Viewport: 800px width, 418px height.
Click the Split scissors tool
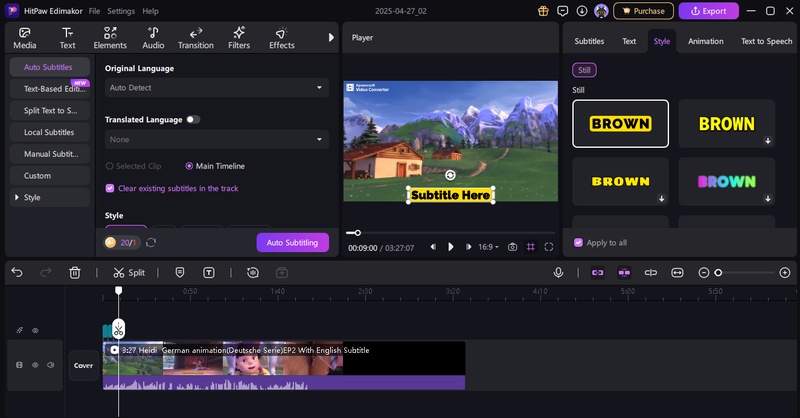point(129,273)
